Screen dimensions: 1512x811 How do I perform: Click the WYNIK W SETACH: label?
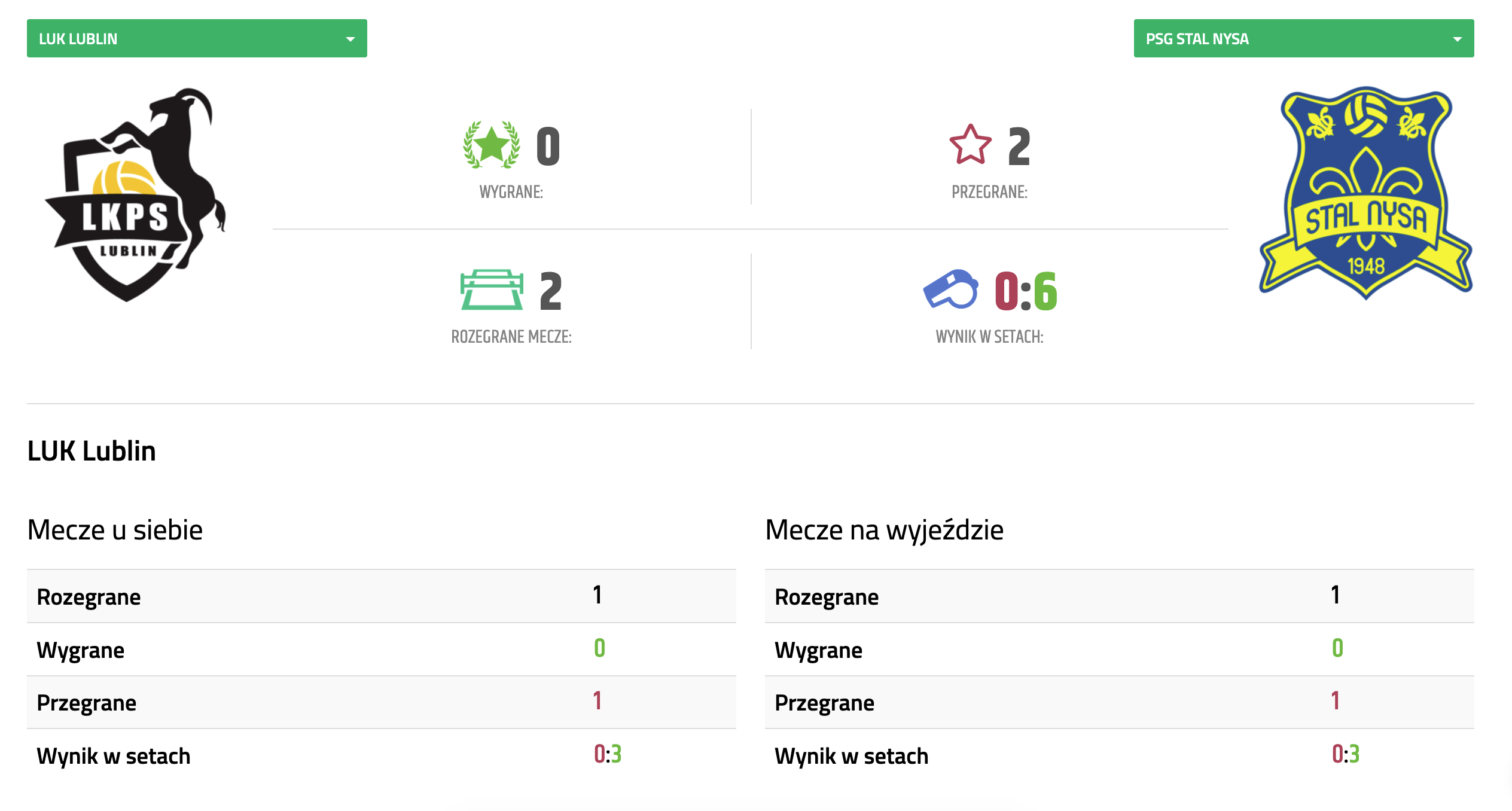tap(990, 337)
